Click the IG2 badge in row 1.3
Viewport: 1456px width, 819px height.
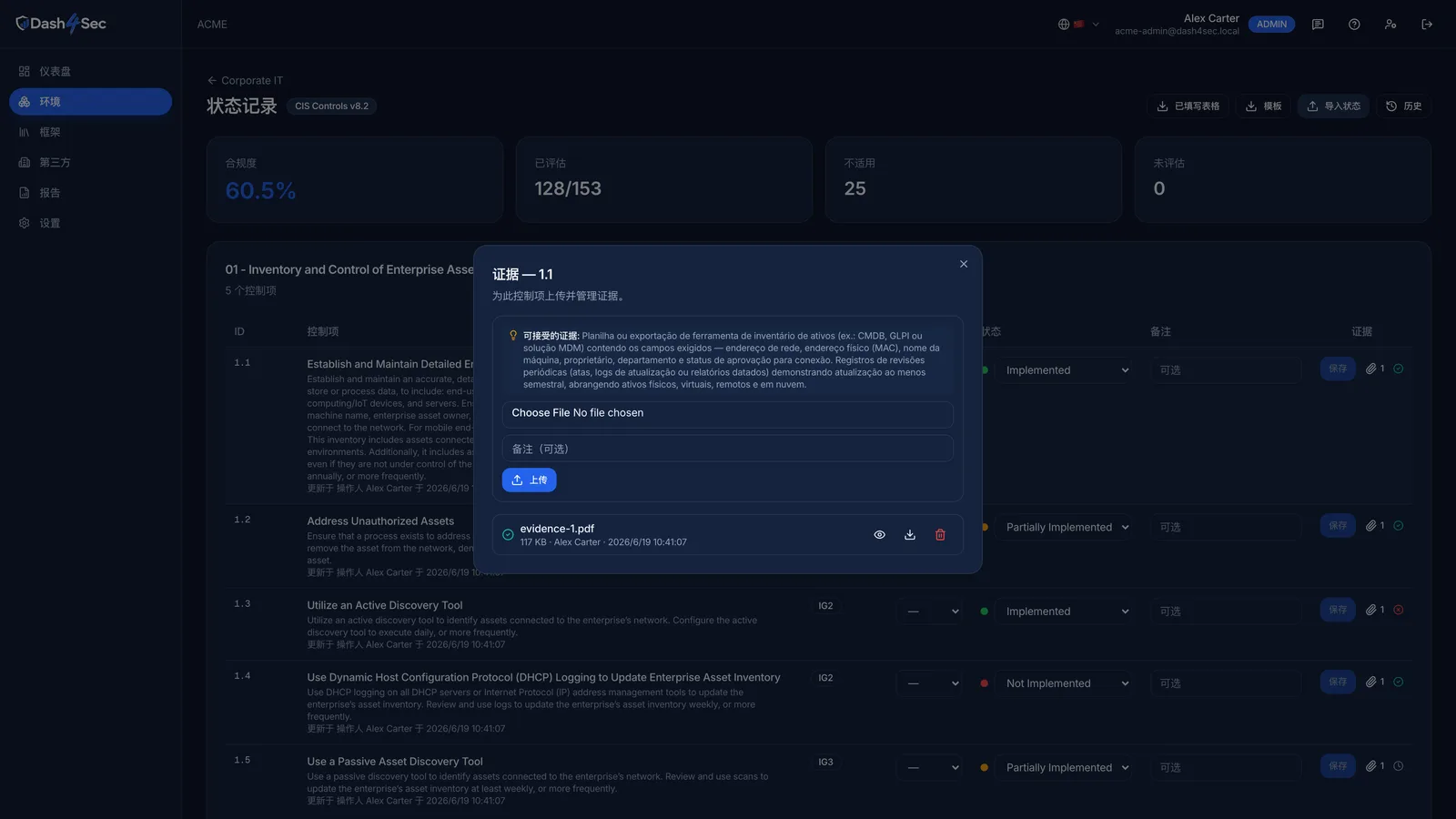(825, 606)
